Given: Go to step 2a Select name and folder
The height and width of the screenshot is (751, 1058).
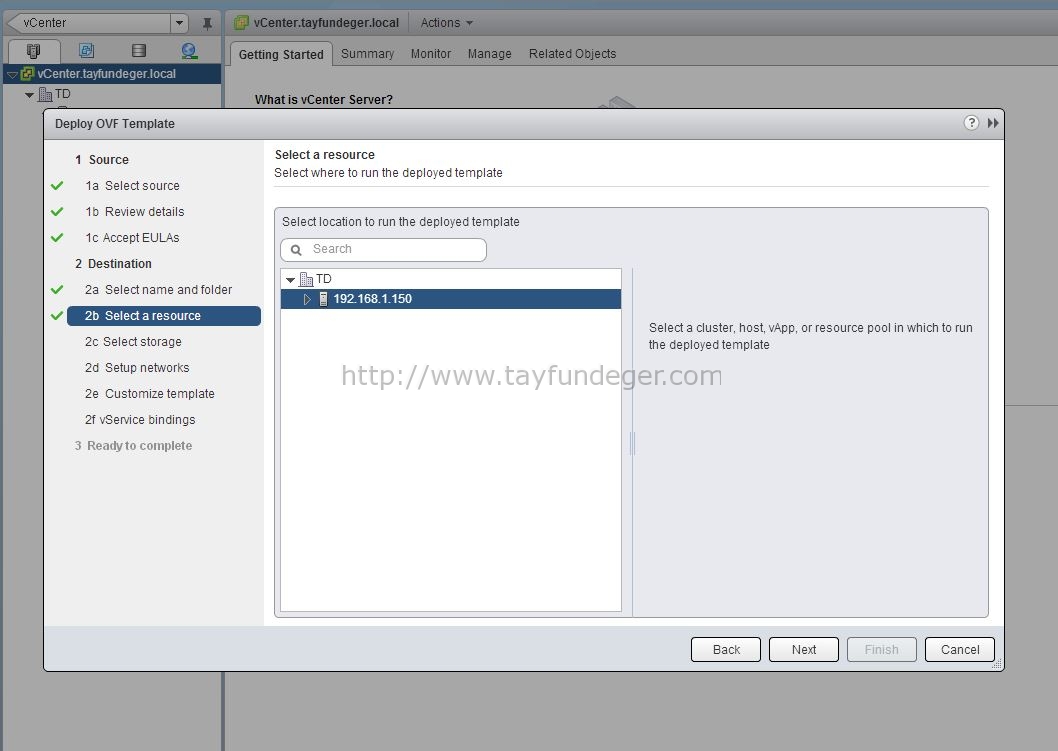Looking at the screenshot, I should [158, 289].
